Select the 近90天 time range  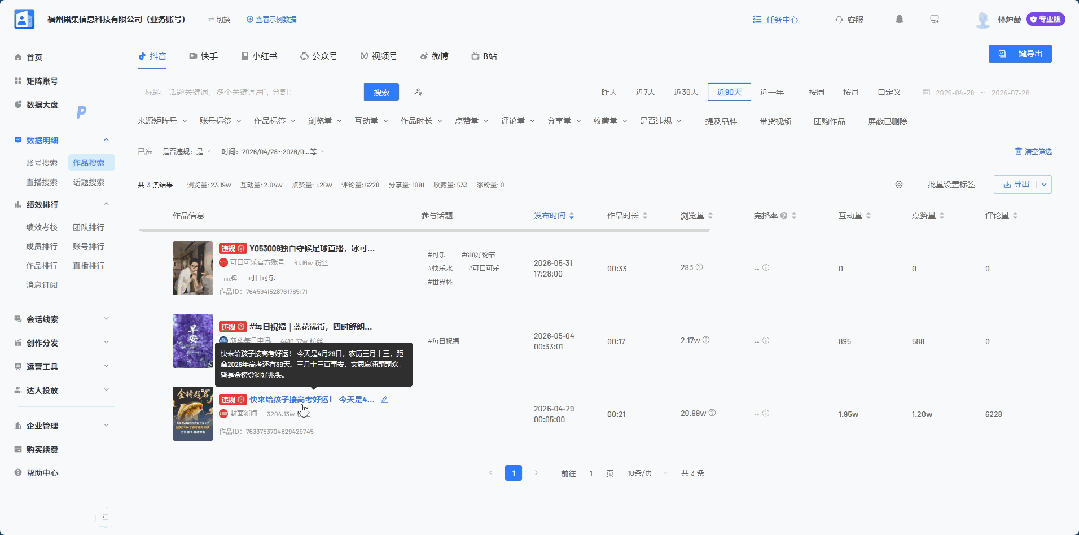tap(729, 92)
